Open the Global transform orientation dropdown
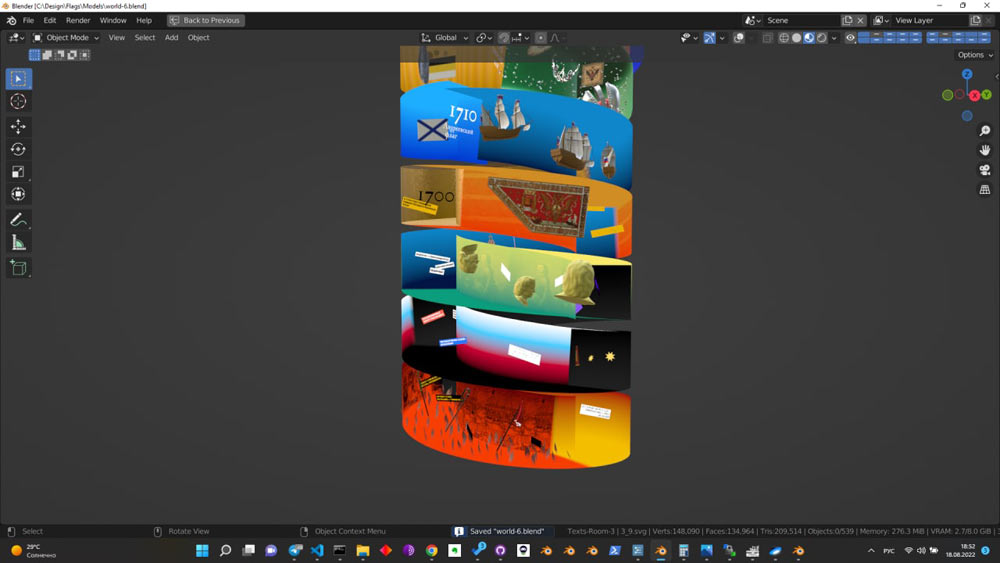 coord(445,38)
